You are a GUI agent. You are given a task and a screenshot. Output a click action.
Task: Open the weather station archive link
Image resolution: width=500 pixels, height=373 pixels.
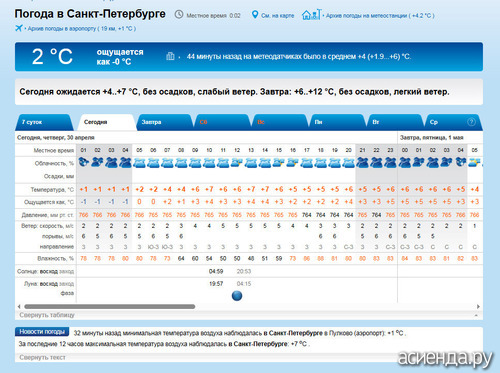coord(380,15)
